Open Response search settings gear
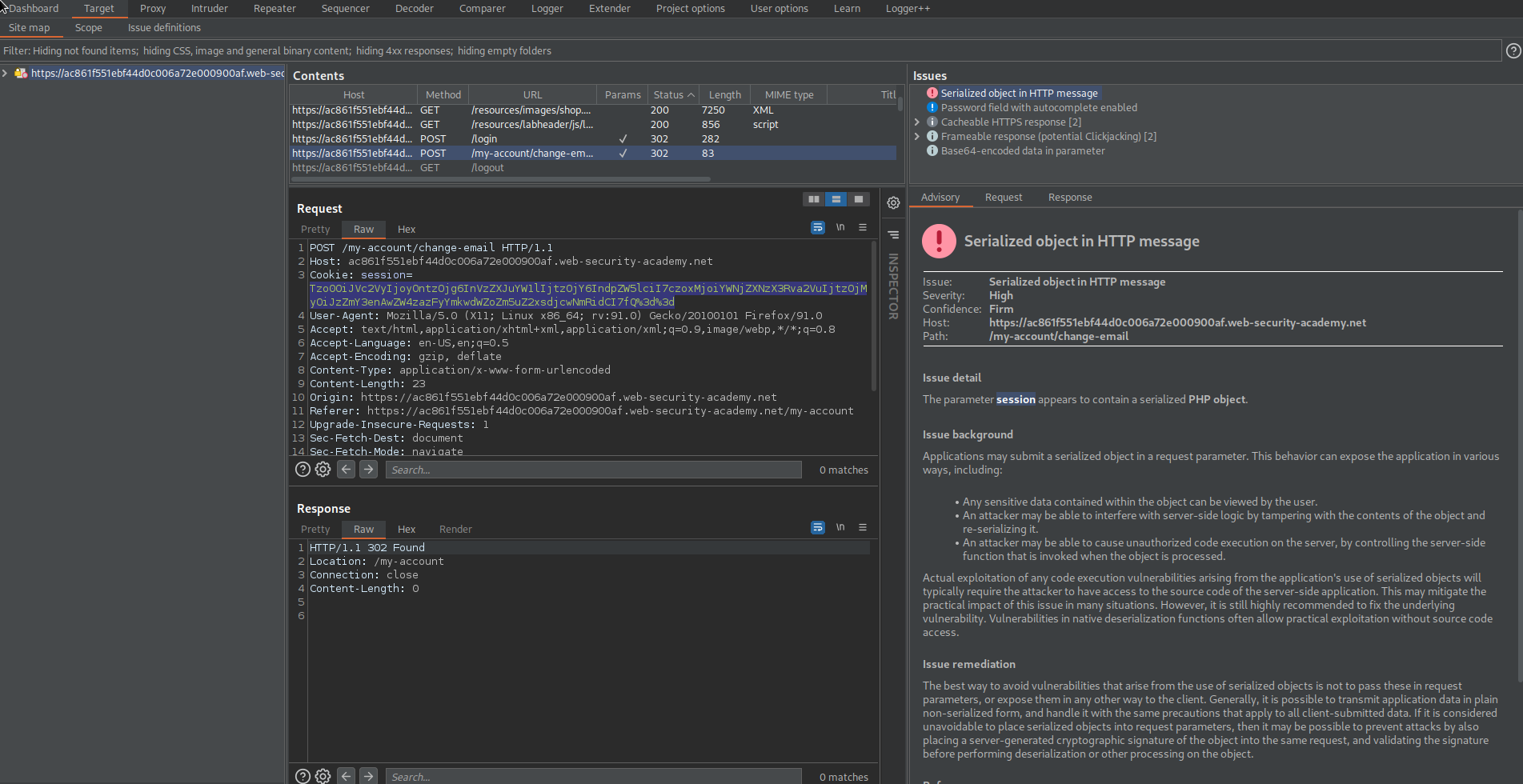This screenshot has height=784, width=1523. pos(323,776)
